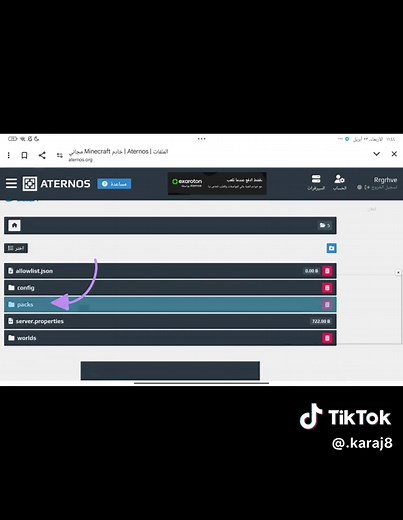Delete the packs folder with trash icon
The image size is (403, 520).
[327, 304]
